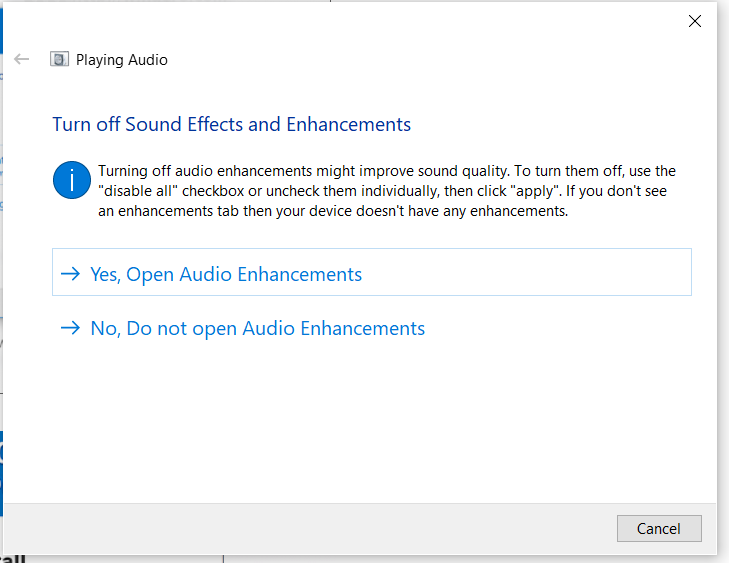
Task: Click the audio enhancements description paragraph
Action: [x=388, y=191]
